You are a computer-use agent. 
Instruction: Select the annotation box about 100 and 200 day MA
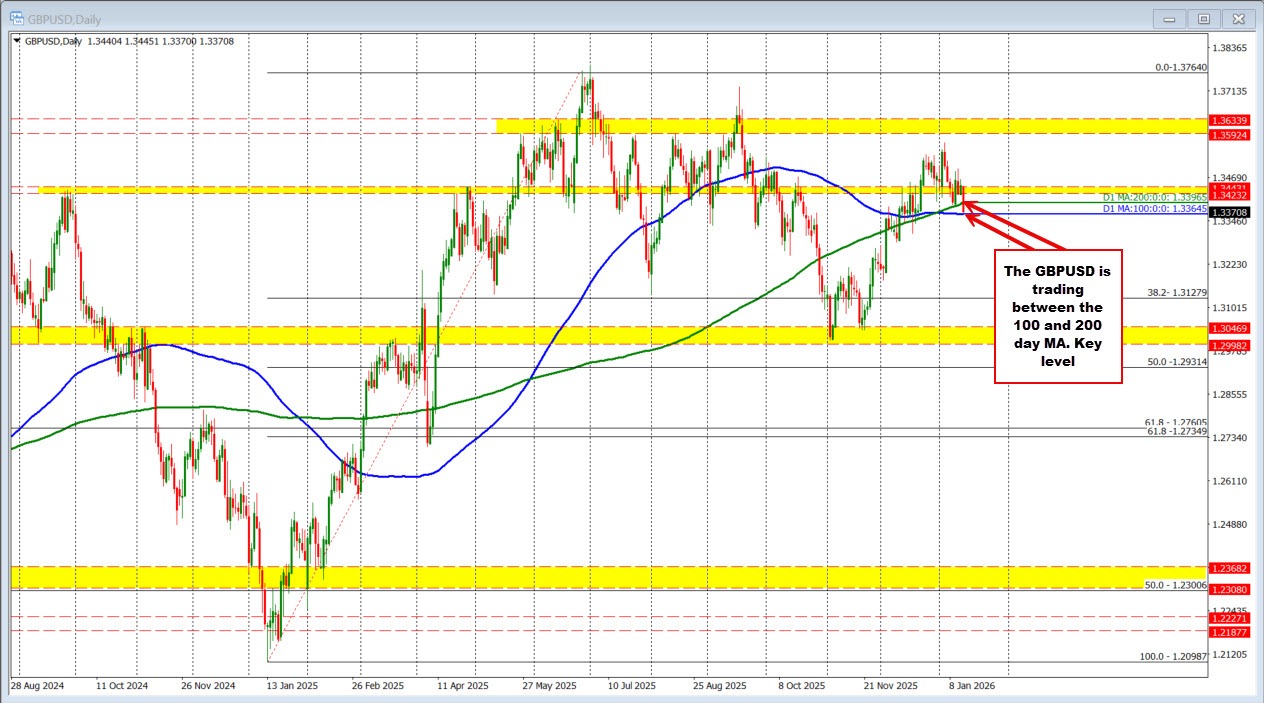[1056, 315]
